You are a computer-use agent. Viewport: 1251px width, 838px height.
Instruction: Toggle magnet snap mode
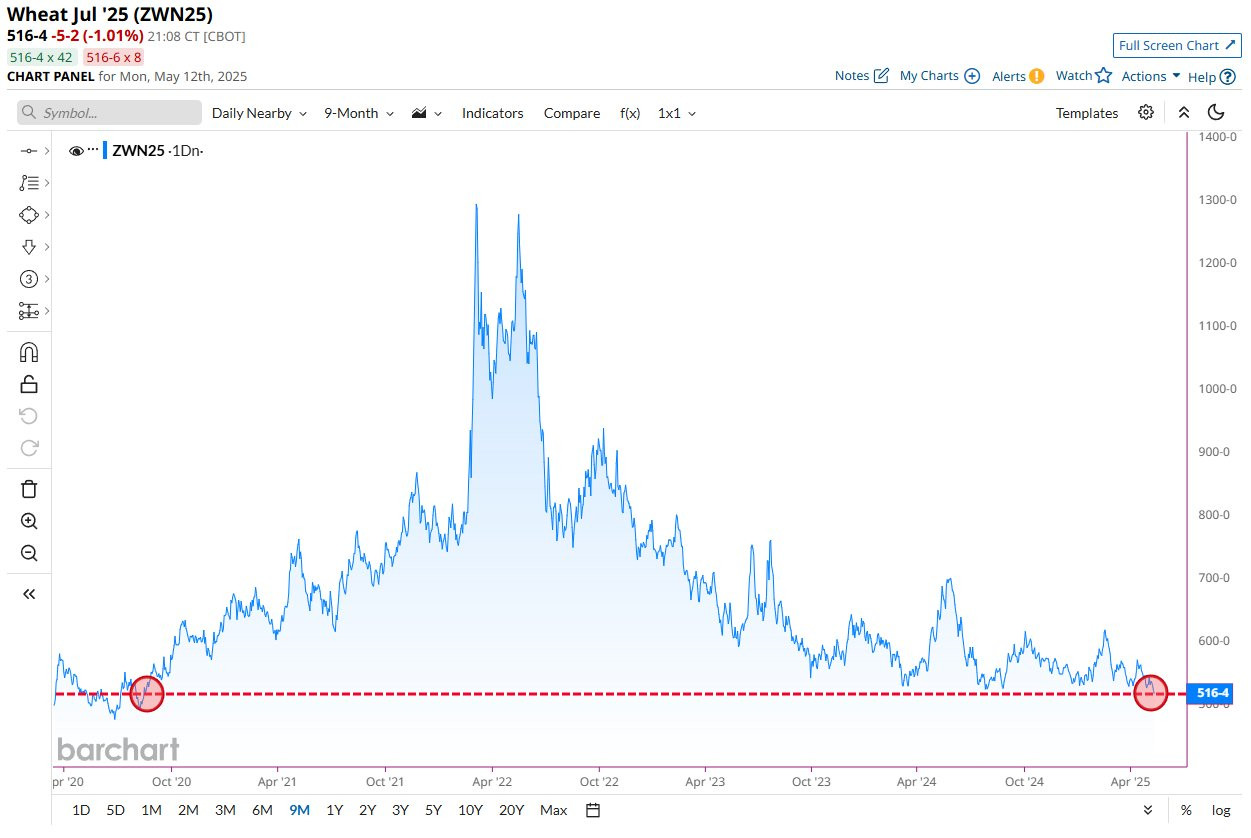[29, 352]
